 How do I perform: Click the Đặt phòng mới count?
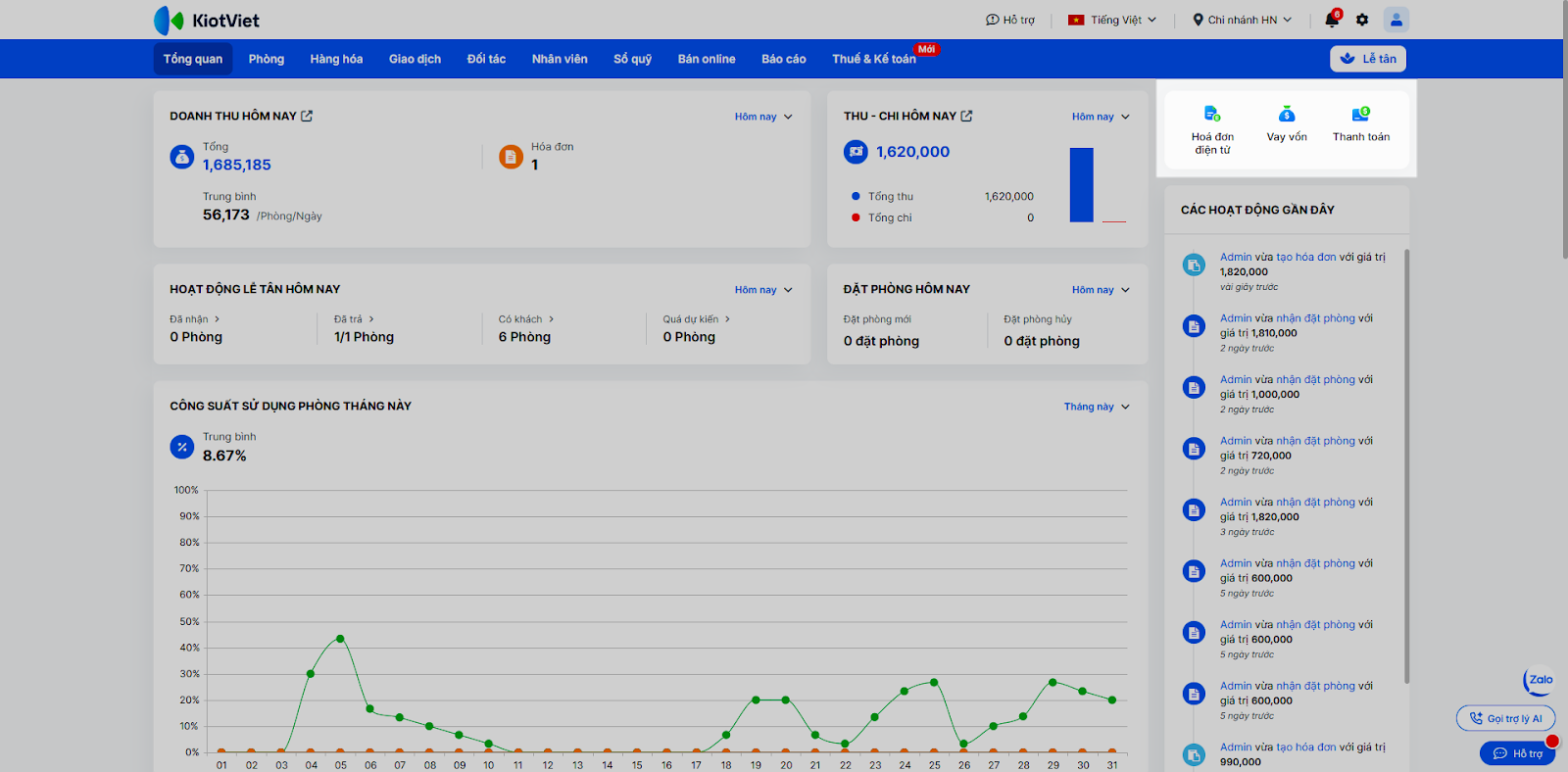click(881, 341)
